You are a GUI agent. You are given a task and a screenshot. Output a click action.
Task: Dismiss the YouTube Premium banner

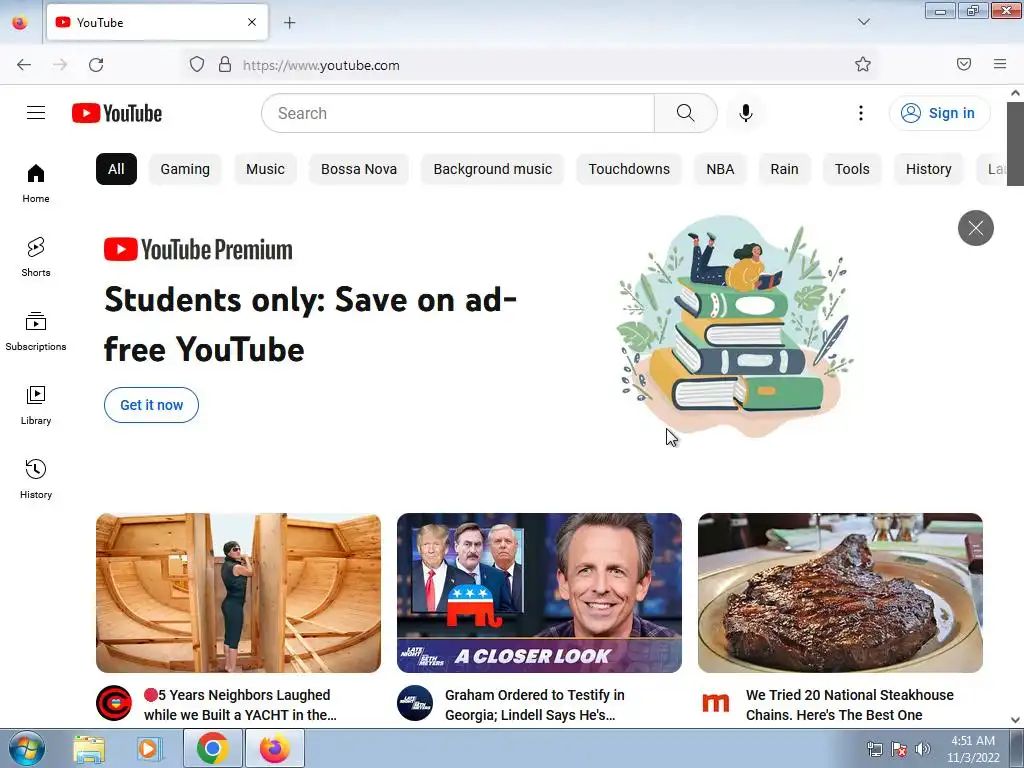[x=976, y=228]
